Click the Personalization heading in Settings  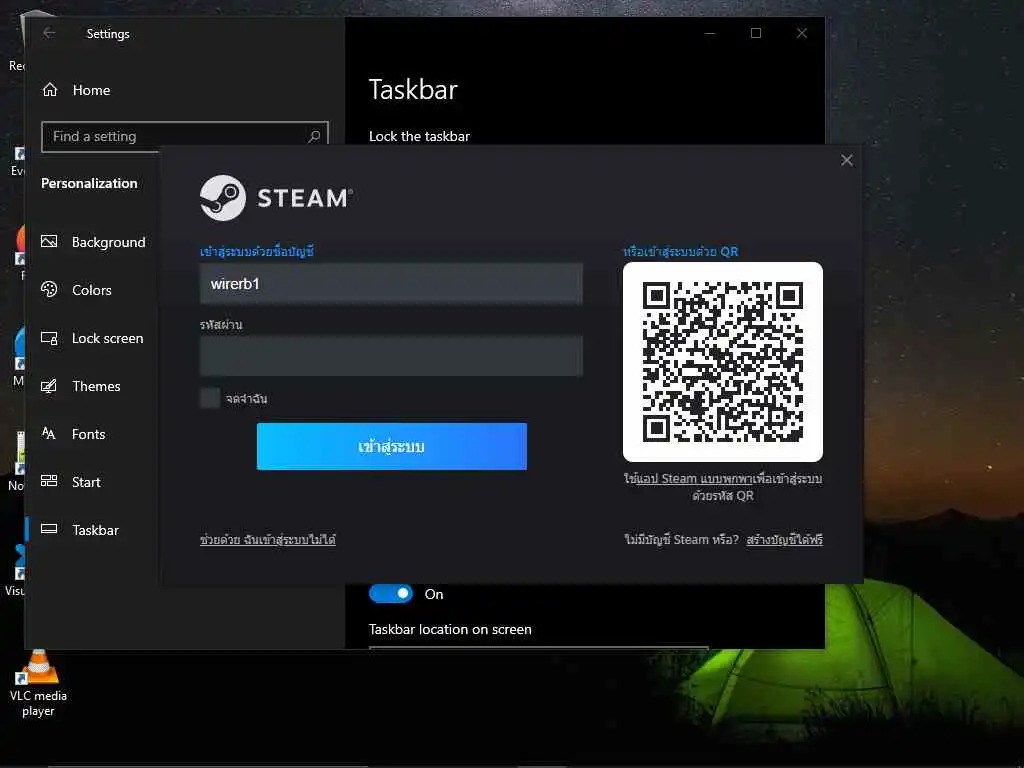[89, 184]
